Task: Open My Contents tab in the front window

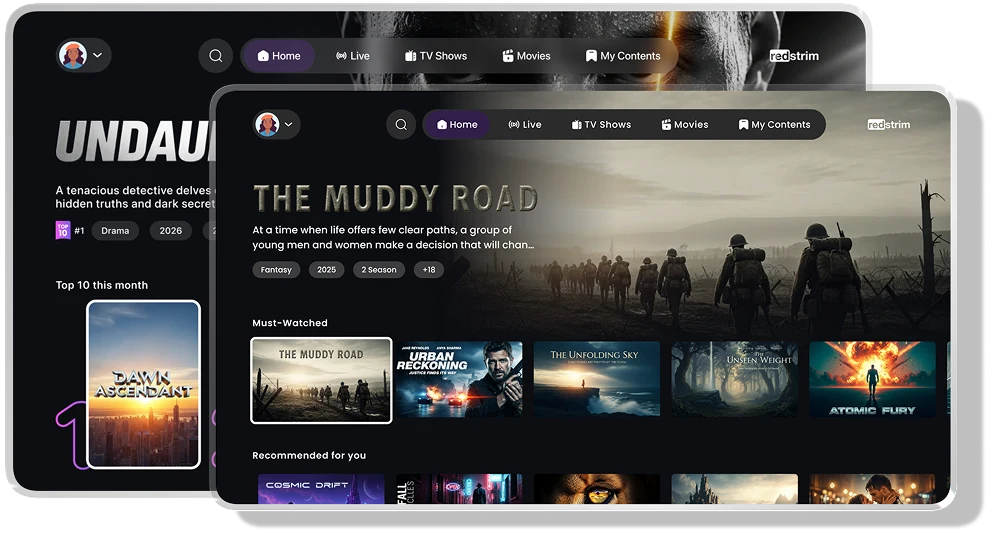Action: point(775,124)
